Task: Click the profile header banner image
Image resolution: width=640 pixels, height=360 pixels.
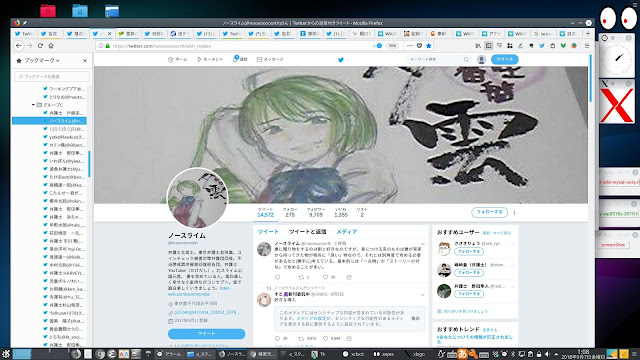Action: [341, 135]
